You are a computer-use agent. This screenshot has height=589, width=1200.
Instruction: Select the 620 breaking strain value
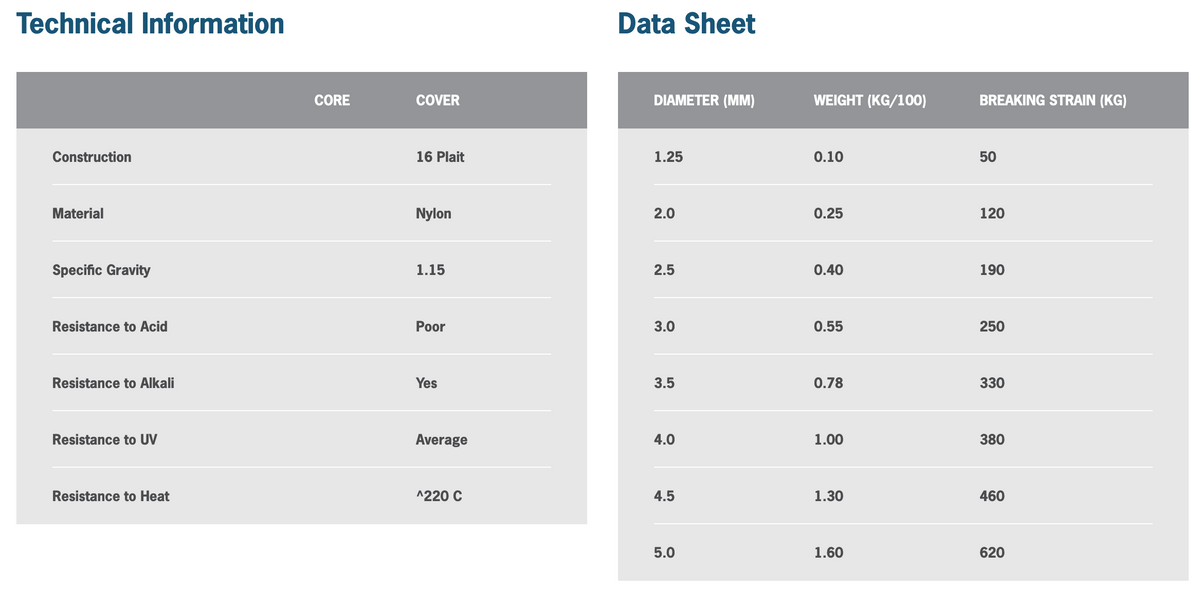[x=992, y=553]
